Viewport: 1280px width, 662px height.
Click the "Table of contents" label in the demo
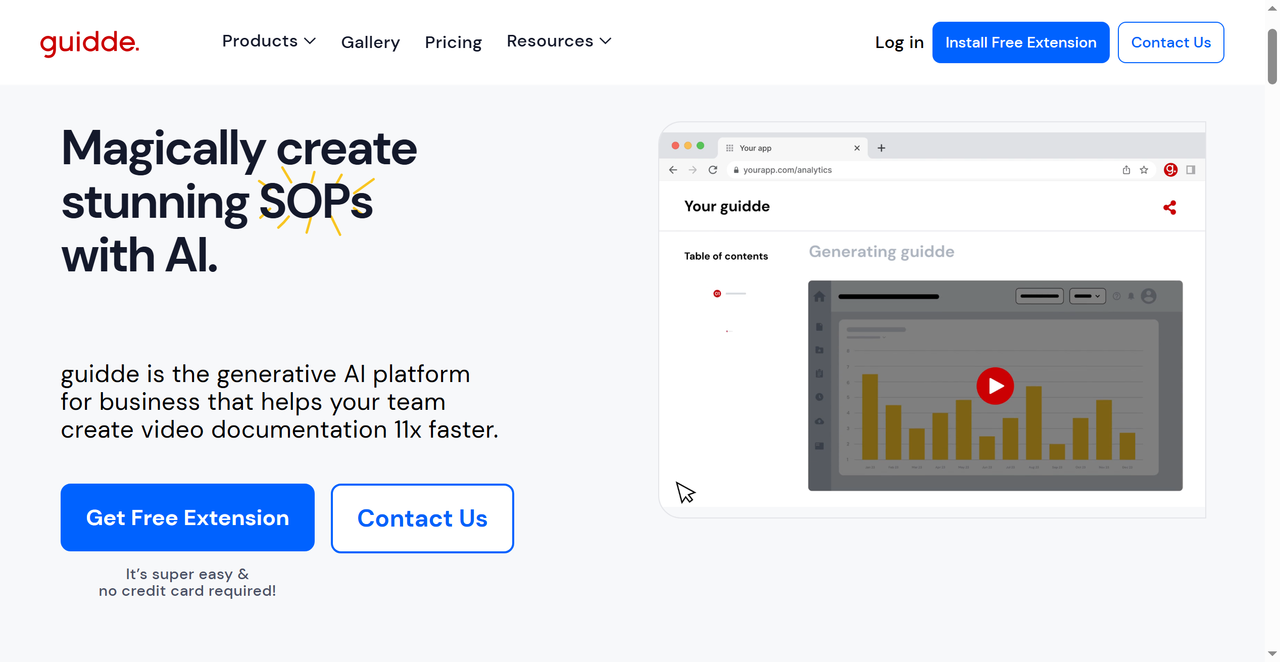click(x=726, y=257)
